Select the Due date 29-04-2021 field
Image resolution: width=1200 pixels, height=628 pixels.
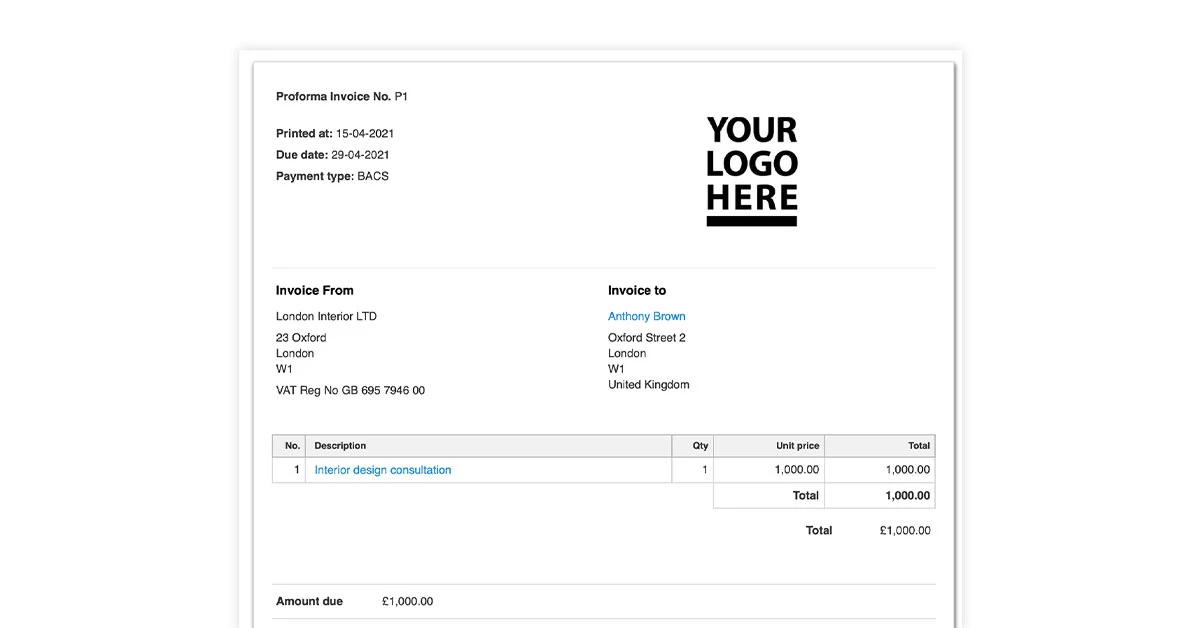[x=357, y=154]
